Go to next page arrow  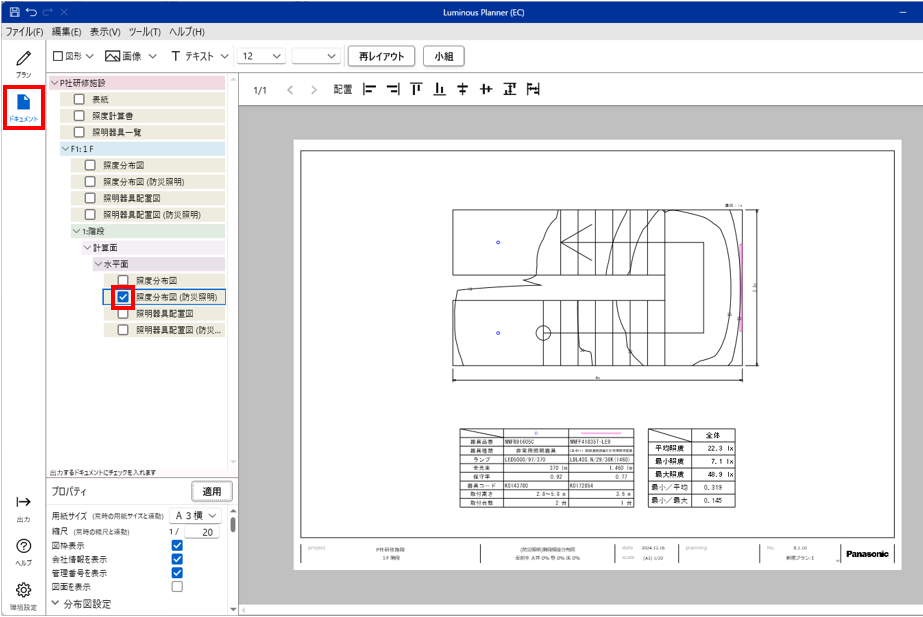pyautogui.click(x=313, y=90)
